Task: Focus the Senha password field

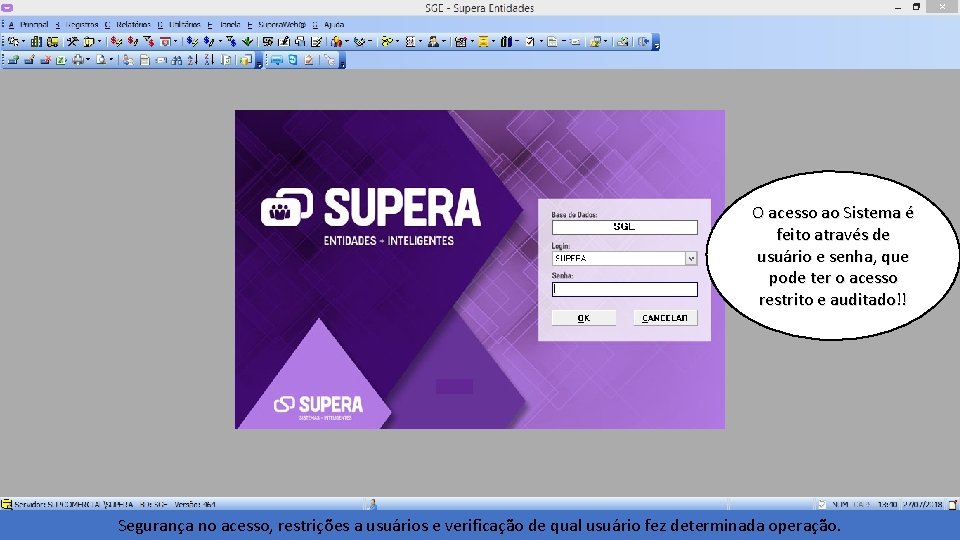Action: 624,289
